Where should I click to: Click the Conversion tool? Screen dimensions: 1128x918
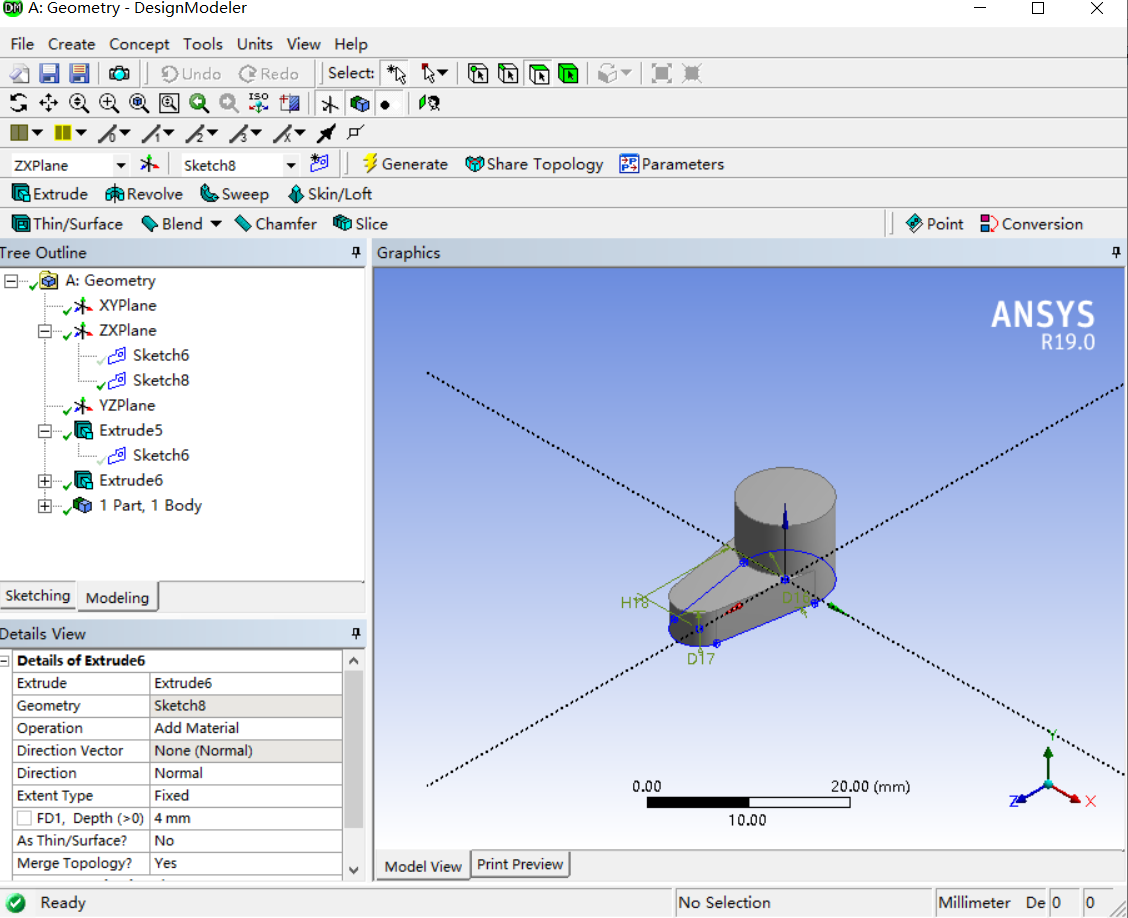(1031, 224)
